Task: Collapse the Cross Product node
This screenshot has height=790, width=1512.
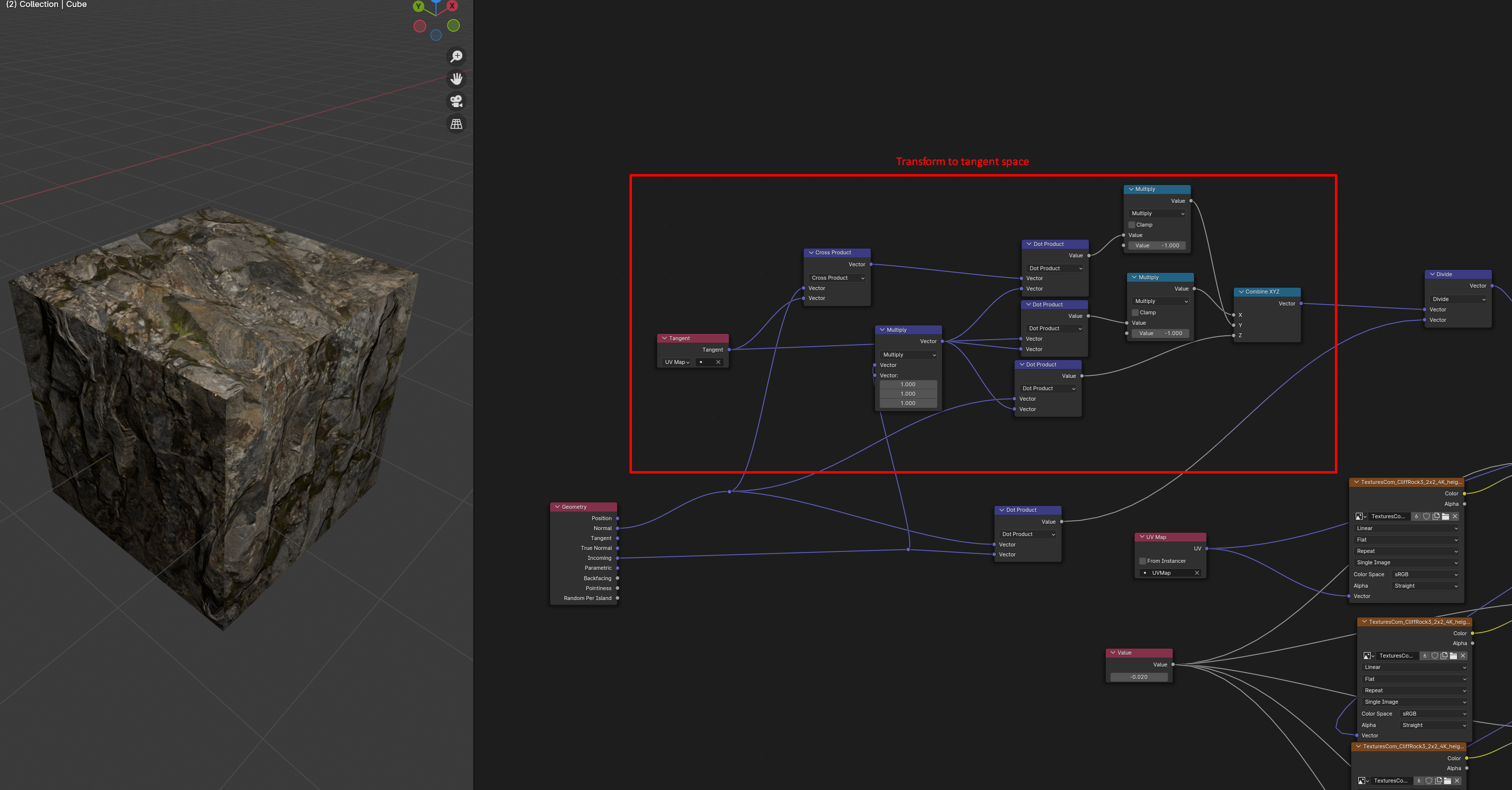Action: 811,252
